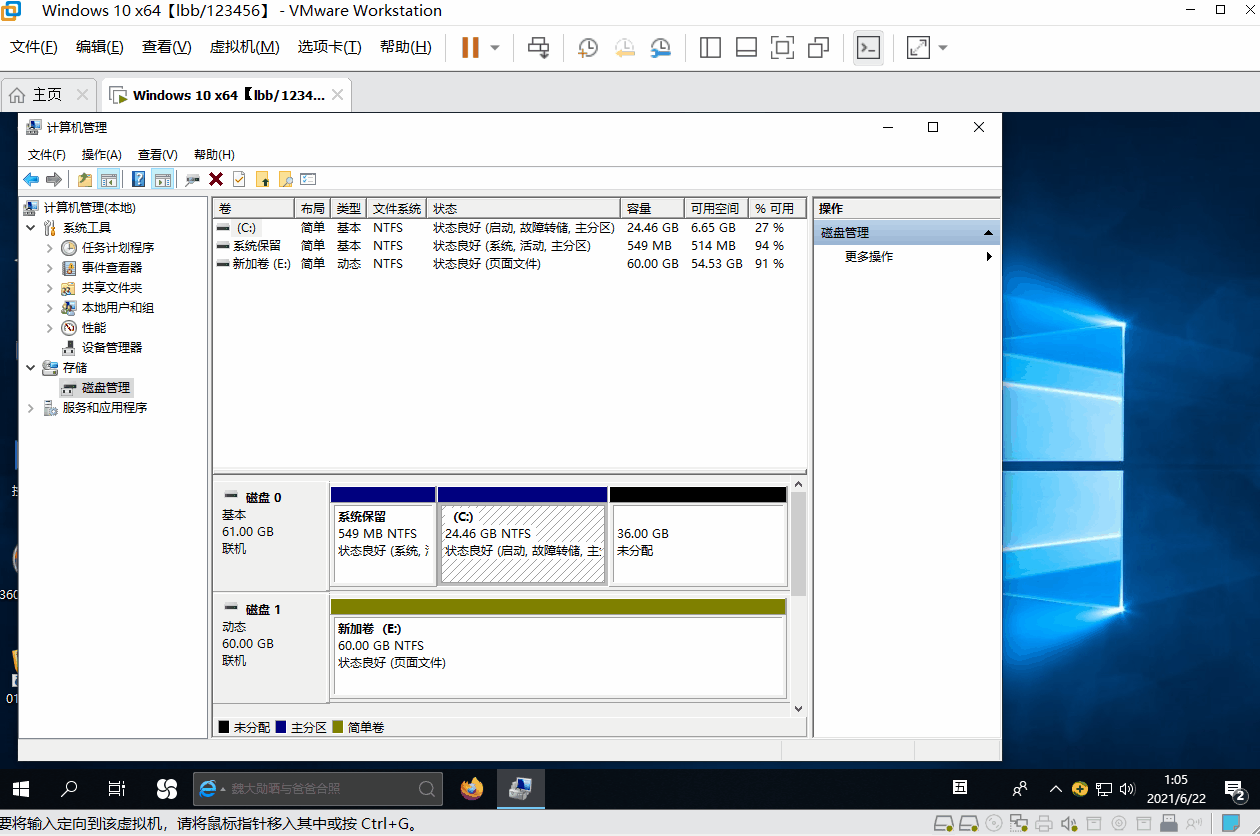Expand the 共享文件夹 tree node
Viewport: 1260px width, 836px height.
(x=50, y=288)
